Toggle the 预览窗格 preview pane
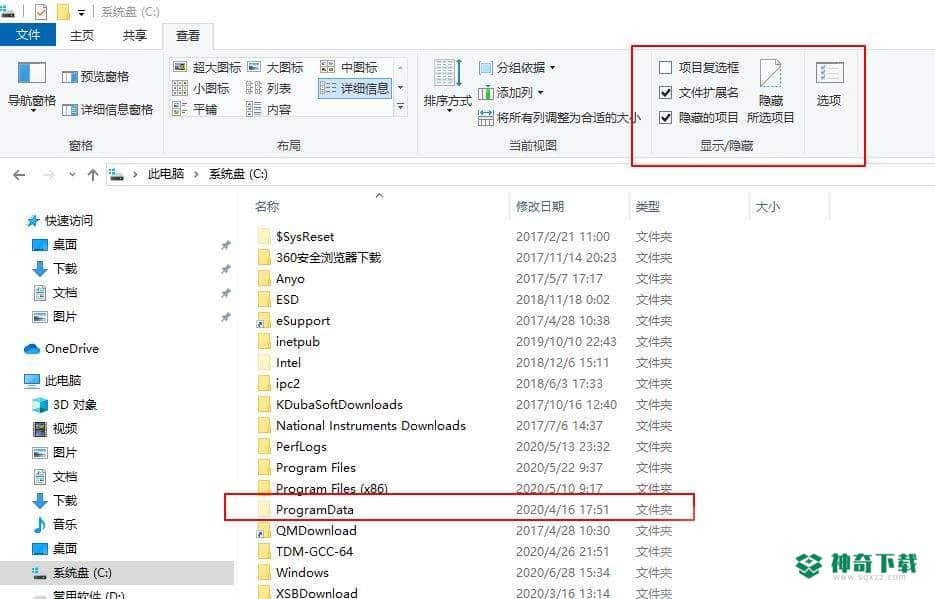The height and width of the screenshot is (599, 935). click(x=95, y=76)
